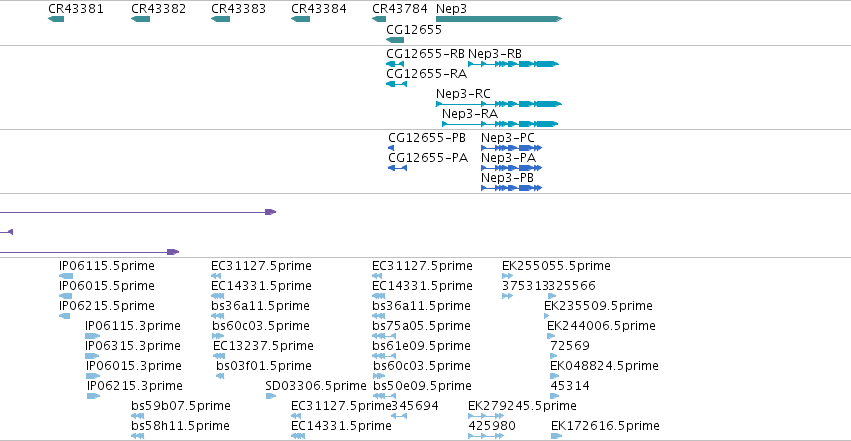Image resolution: width=851 pixels, height=441 pixels.
Task: Click transcript CG12655-RA label
Action: tap(427, 74)
